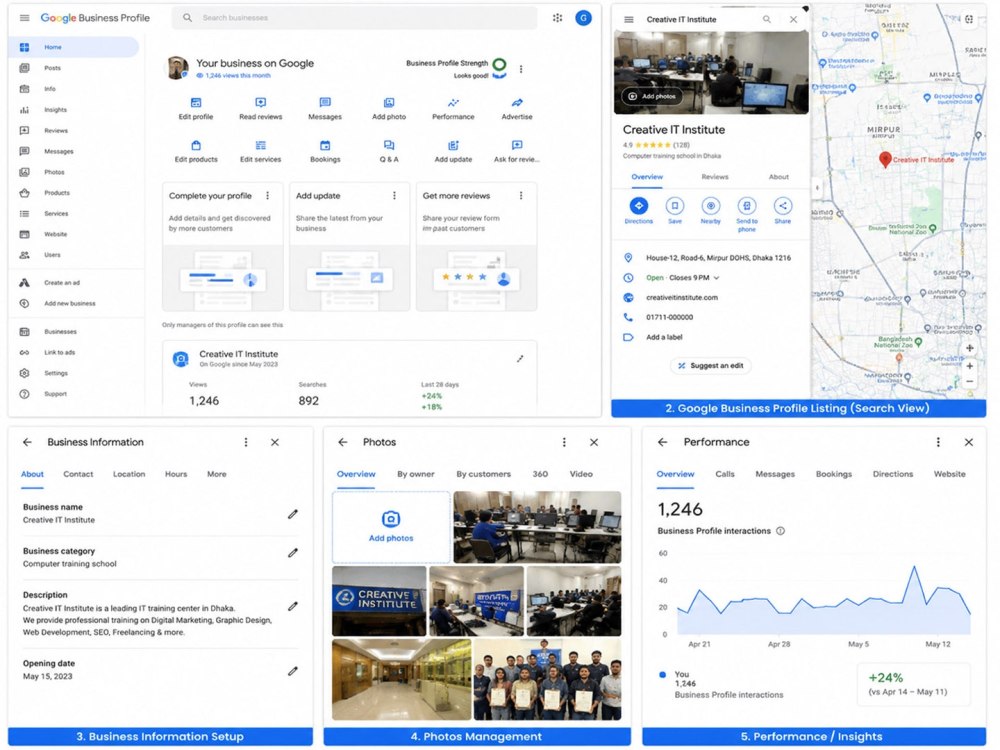Image resolution: width=1000 pixels, height=750 pixels.
Task: Open the Photos panel three-dot menu
Action: (x=564, y=442)
